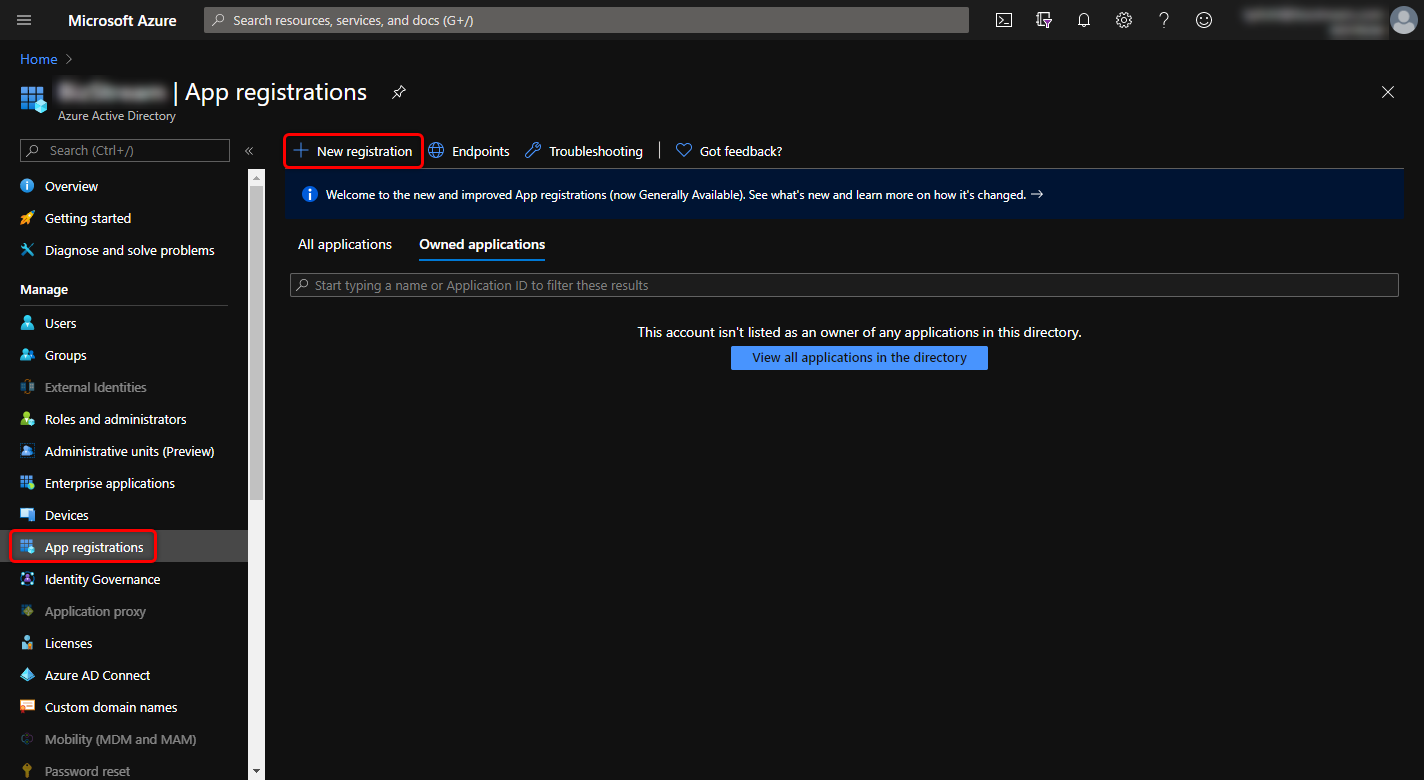Switch to the All applications tab
This screenshot has width=1424, height=780.
[x=345, y=244]
